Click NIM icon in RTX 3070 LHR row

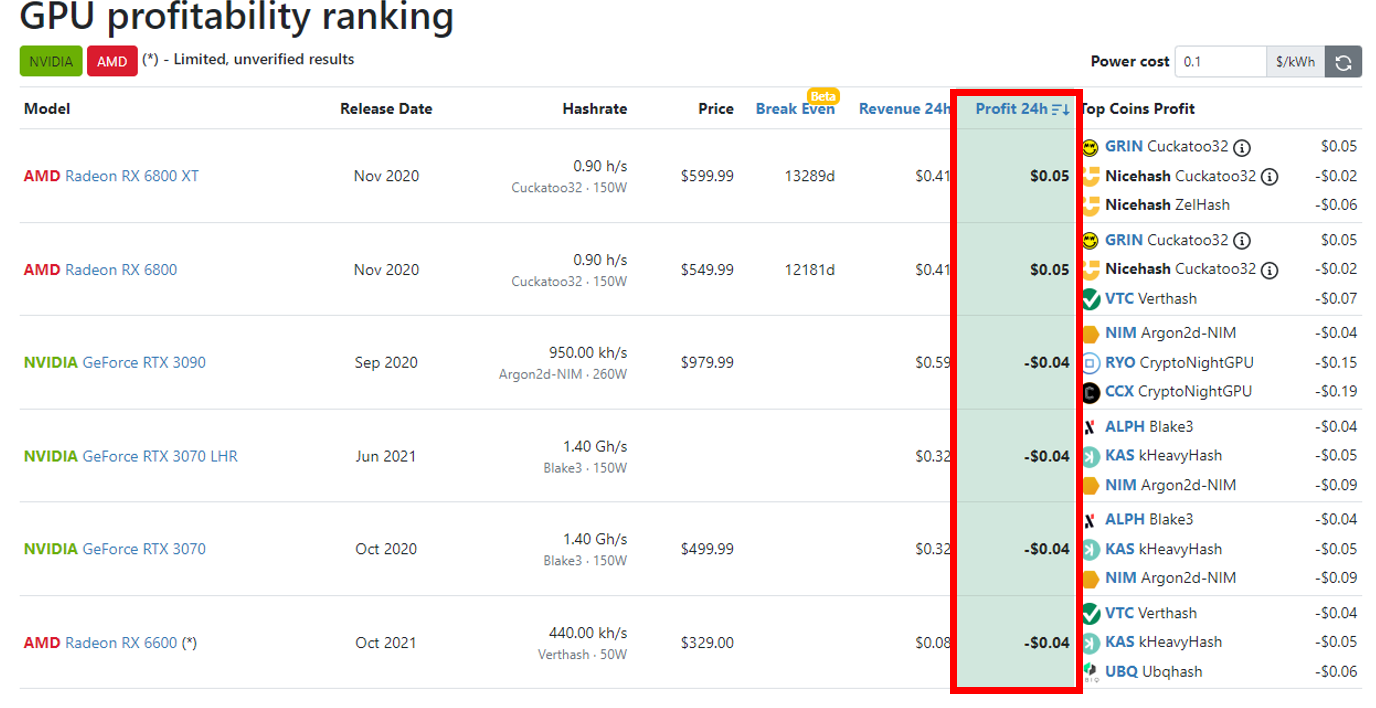tap(1090, 485)
